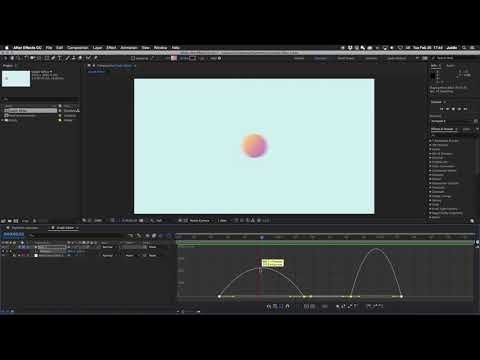The image size is (480, 360).
Task: Select the Pen tool
Action: point(53,58)
